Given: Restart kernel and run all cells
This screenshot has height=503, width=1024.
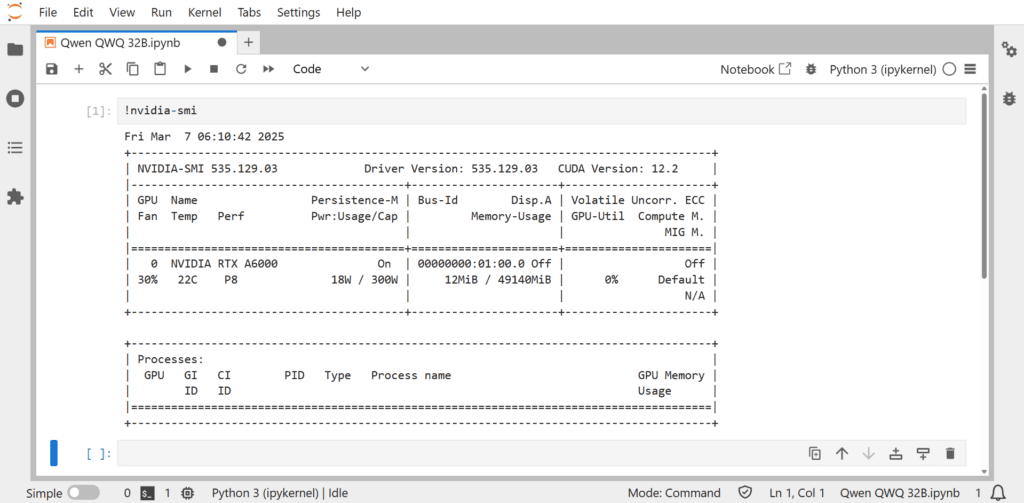Looking at the screenshot, I should [268, 69].
